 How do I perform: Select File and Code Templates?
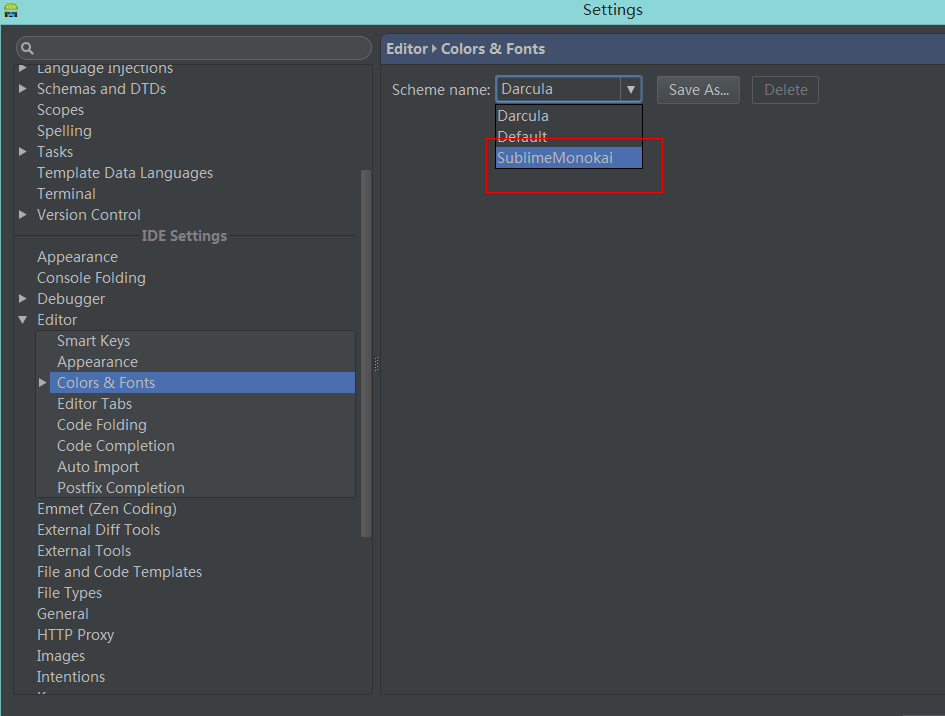tap(119, 572)
